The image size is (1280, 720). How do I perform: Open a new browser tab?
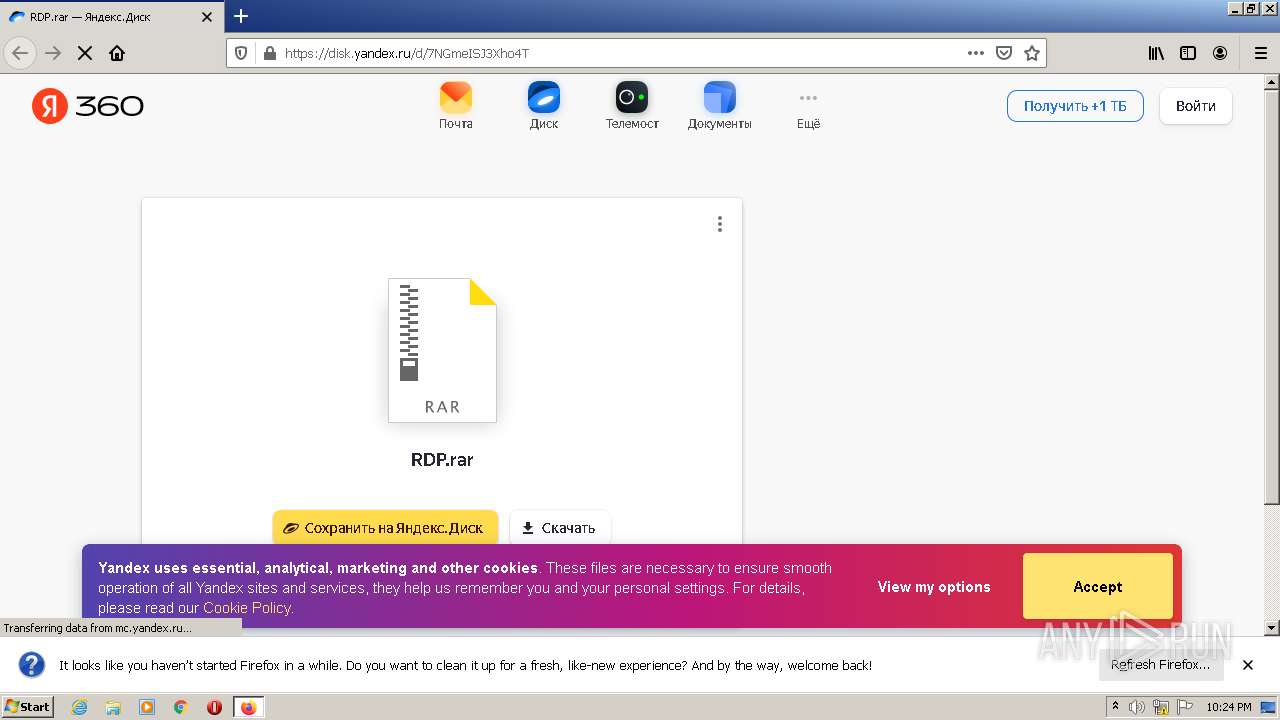click(x=241, y=16)
